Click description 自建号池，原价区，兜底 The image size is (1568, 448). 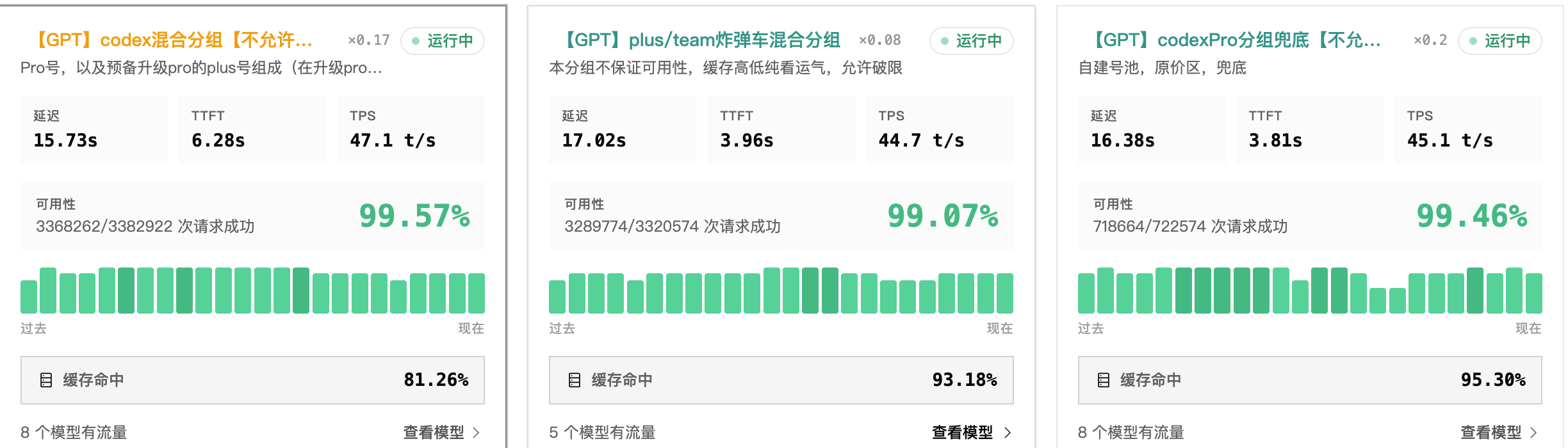coord(1163,68)
